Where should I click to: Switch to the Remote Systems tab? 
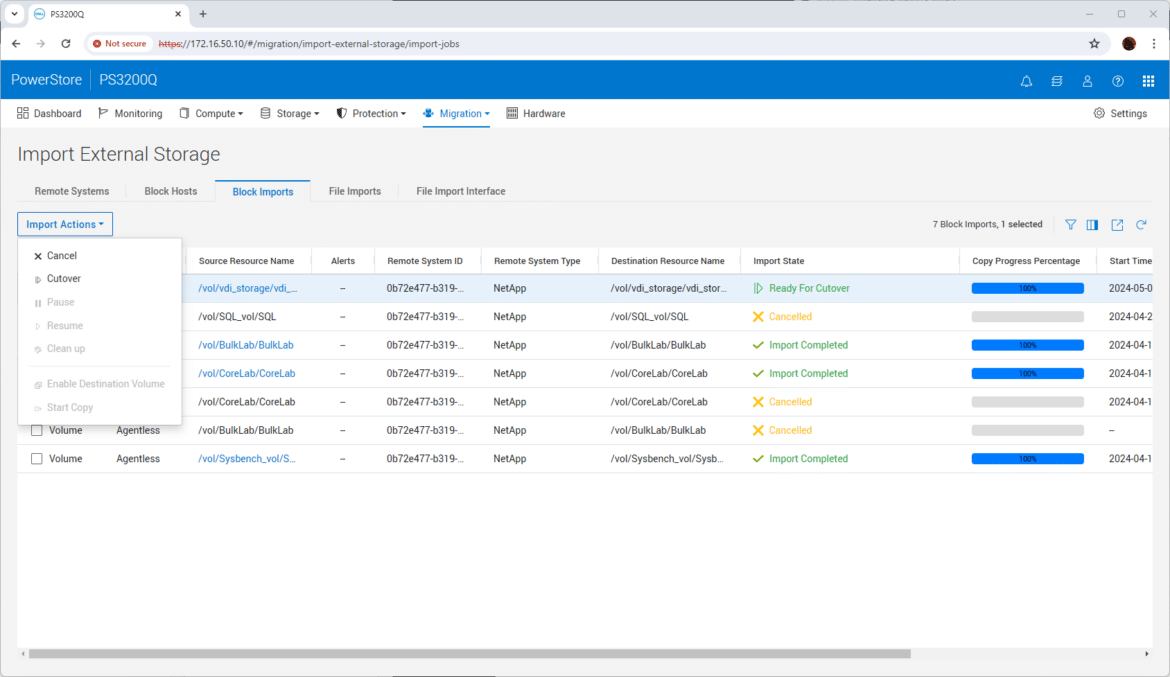click(72, 191)
